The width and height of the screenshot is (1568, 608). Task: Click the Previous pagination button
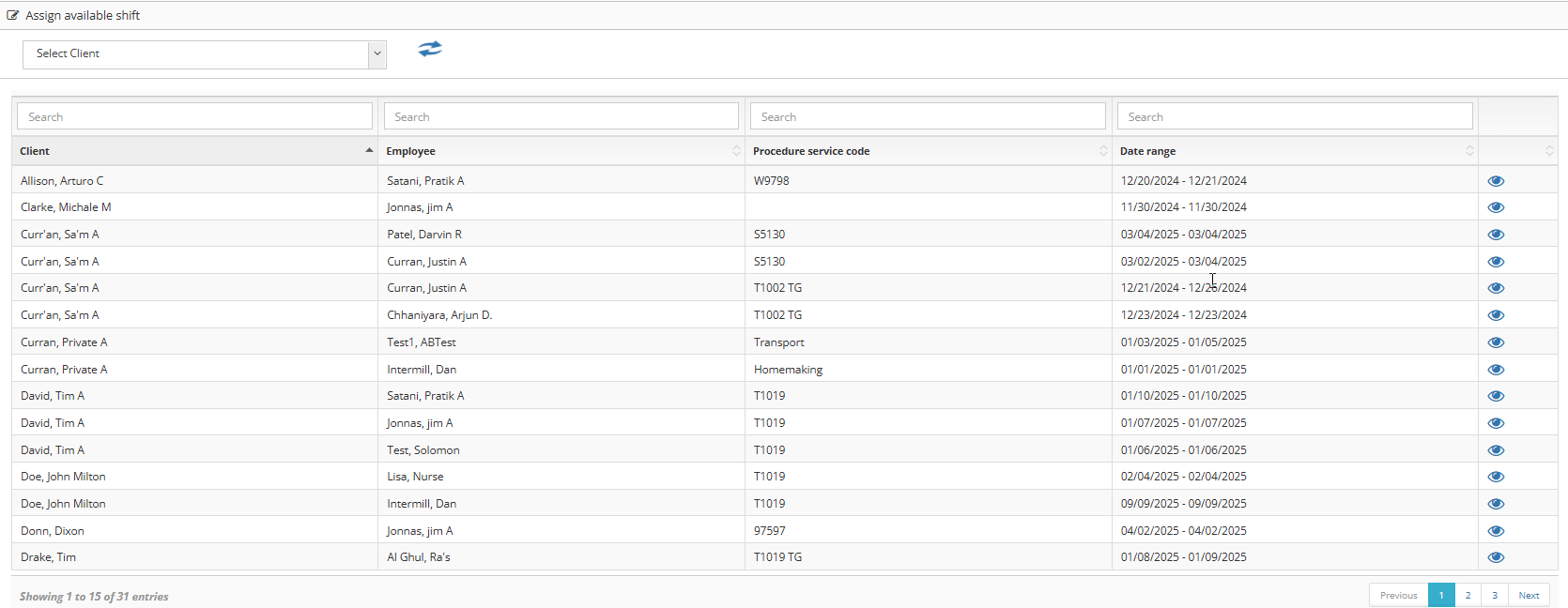coord(1398,595)
